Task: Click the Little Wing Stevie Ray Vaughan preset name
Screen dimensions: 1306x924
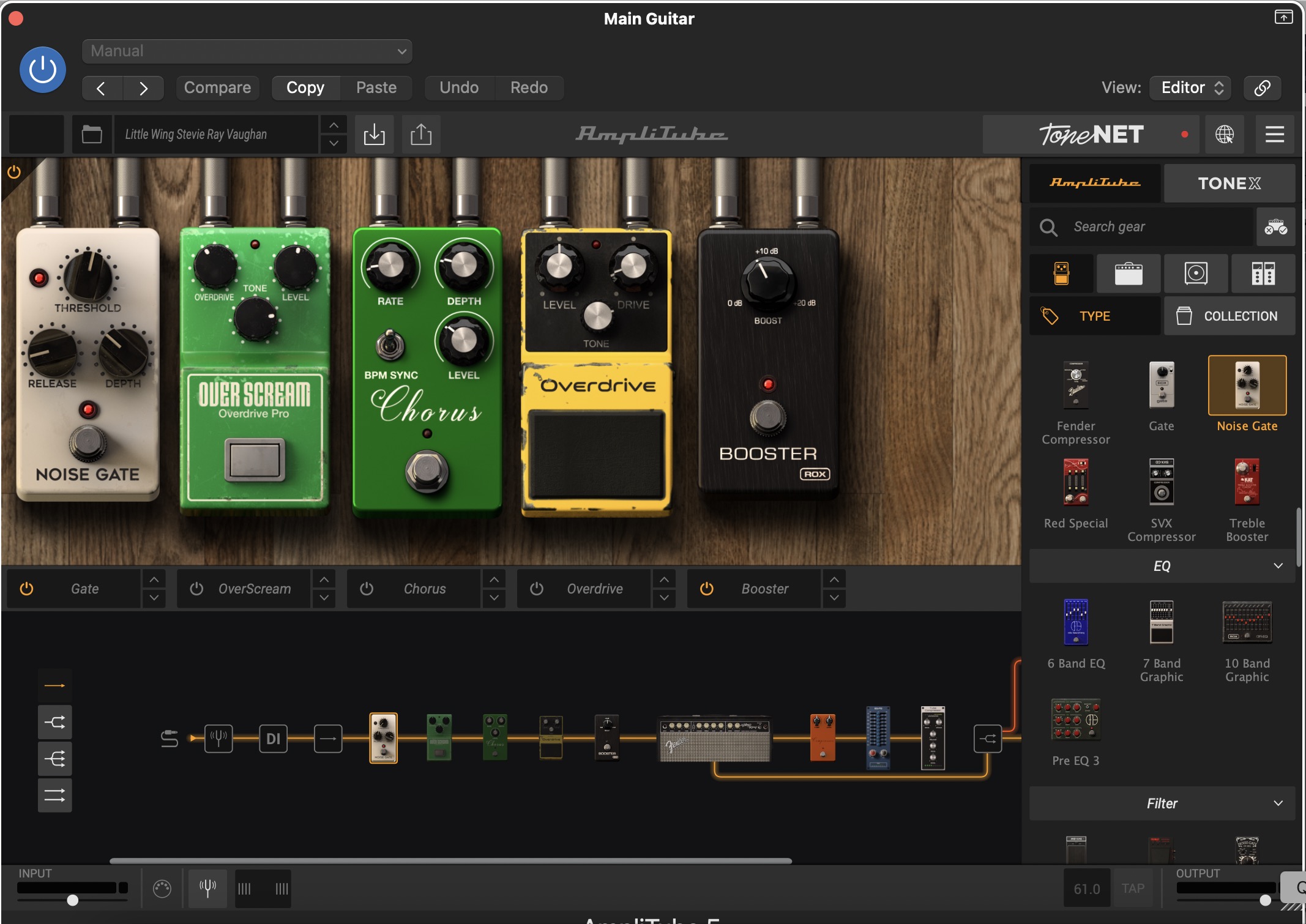Action: coord(216,134)
